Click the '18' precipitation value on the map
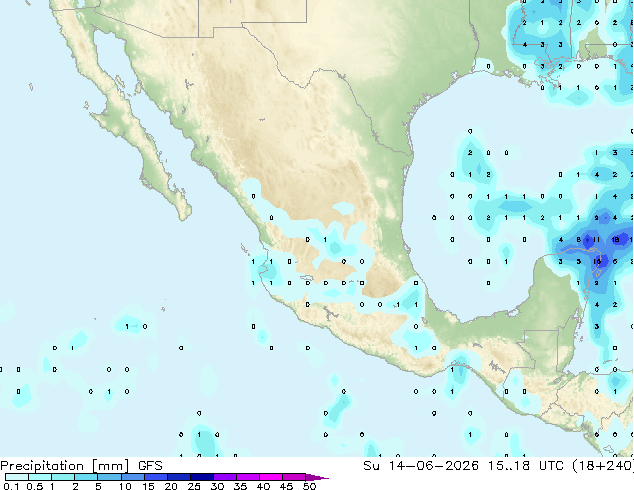The image size is (634, 490). 615,240
